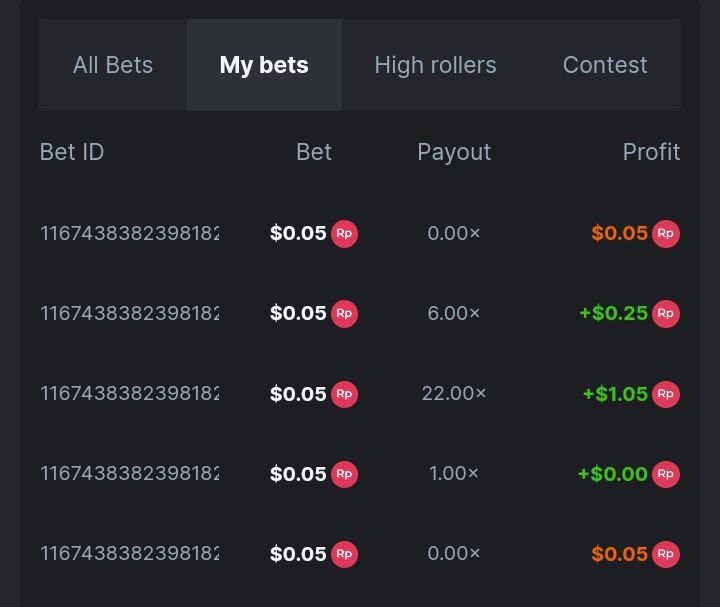Image resolution: width=720 pixels, height=607 pixels.
Task: Open the High rollers tab
Action: point(435,65)
